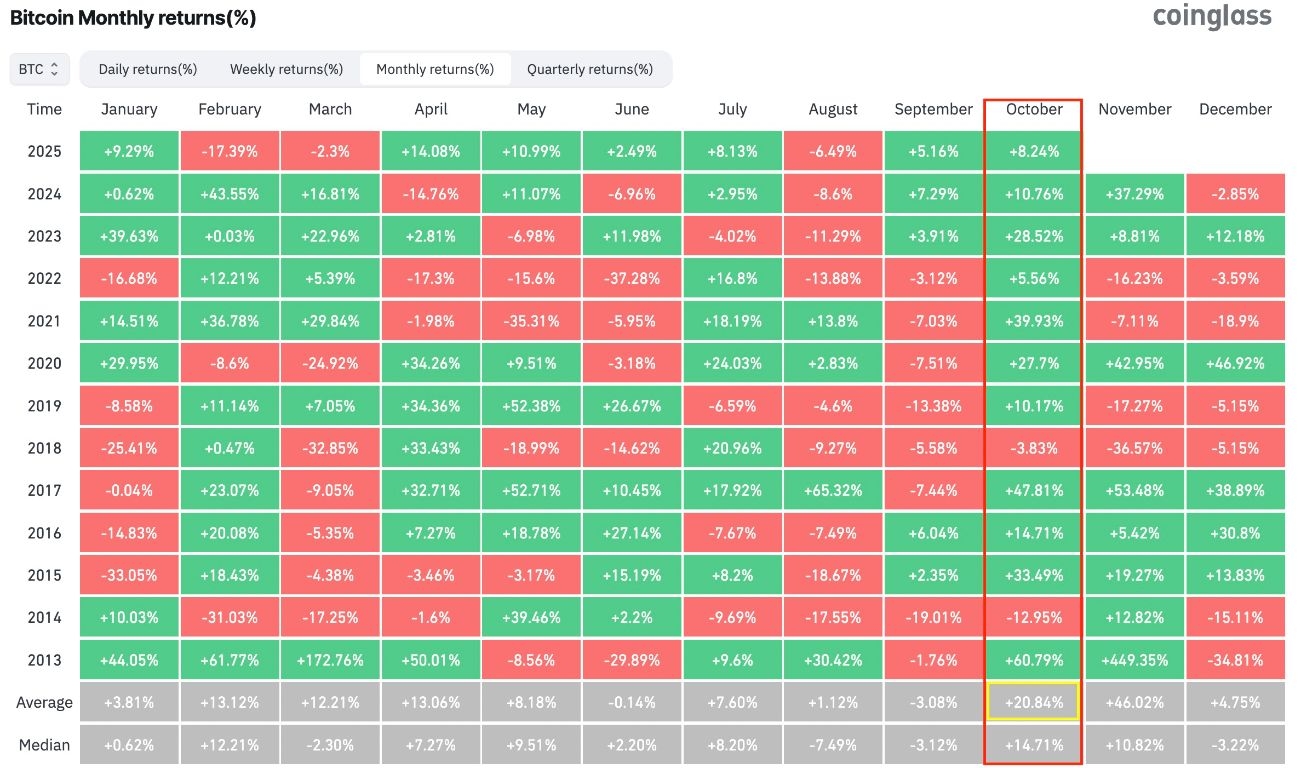Select the Monthly returns(%) tab
Screen dimensions: 1311x768
[x=433, y=68]
